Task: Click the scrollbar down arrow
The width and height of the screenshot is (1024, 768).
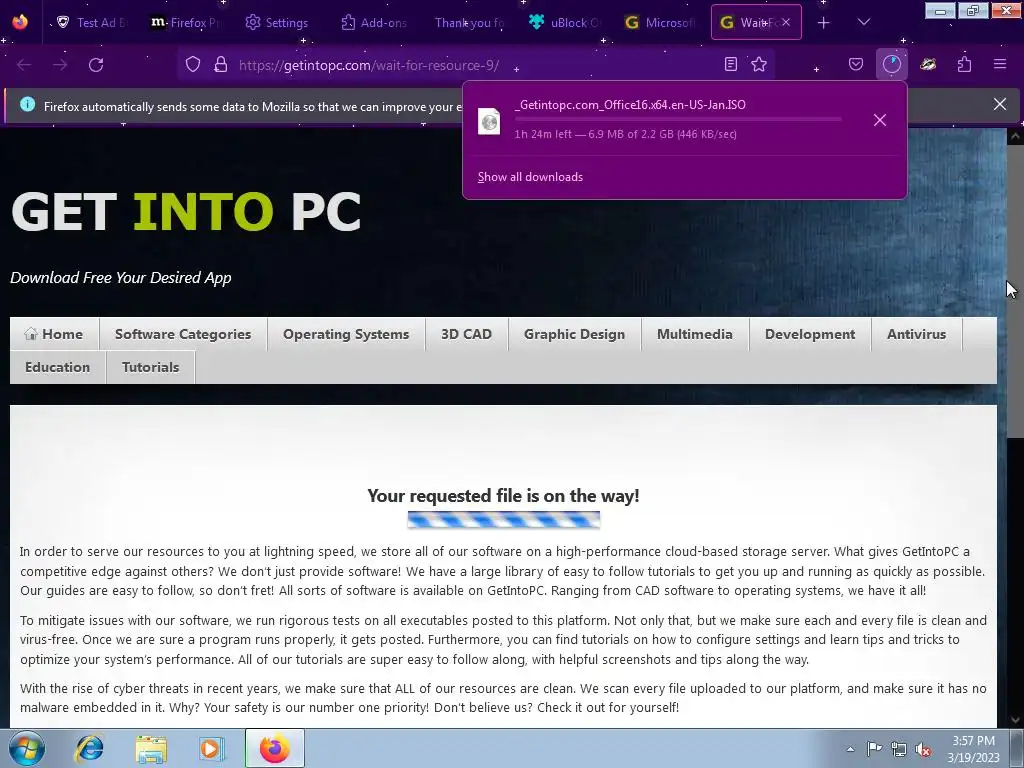Action: (x=1015, y=720)
